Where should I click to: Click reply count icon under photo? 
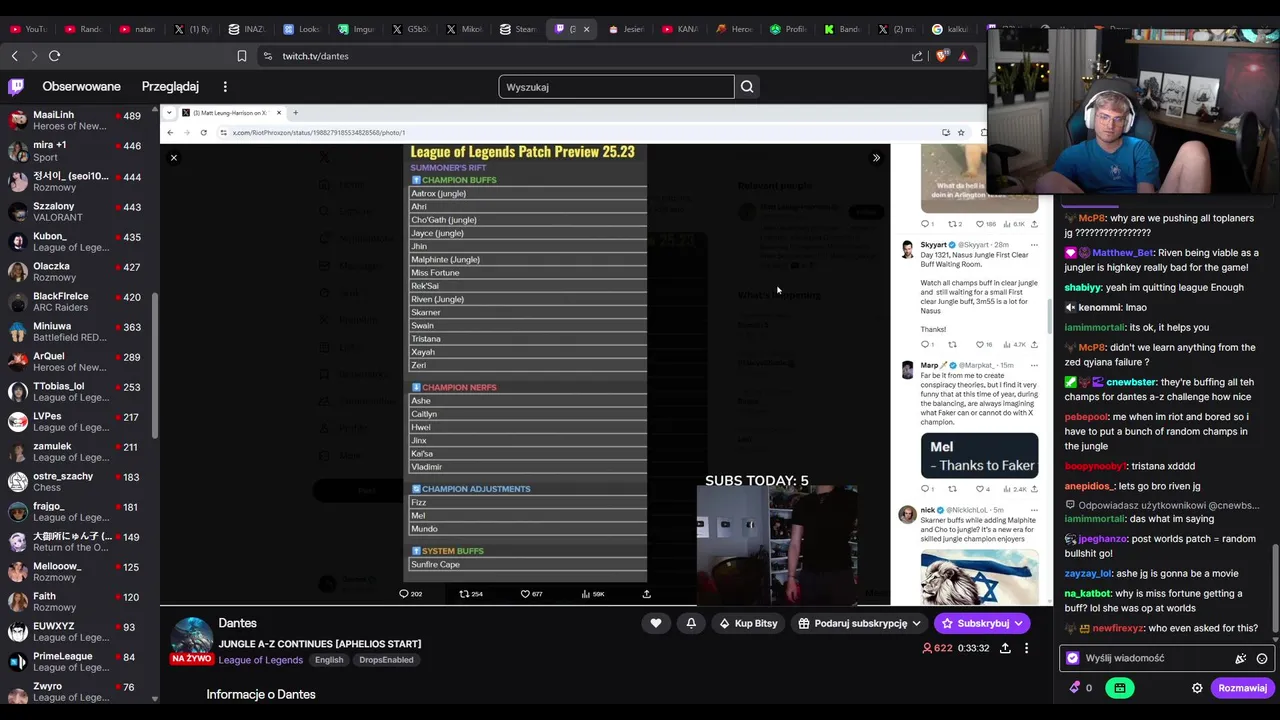tap(404, 594)
